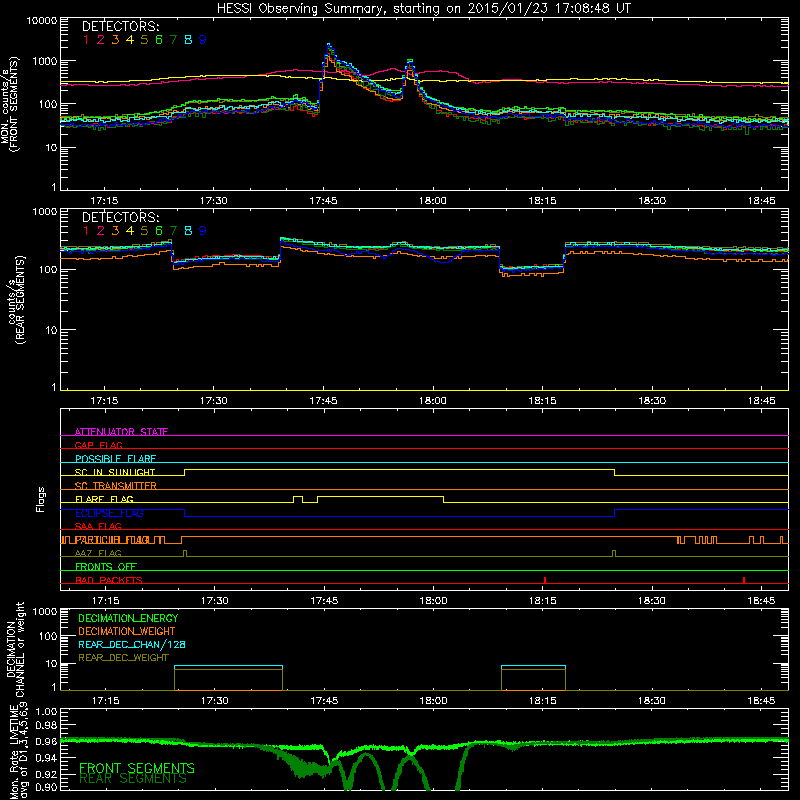Image resolution: width=800 pixels, height=800 pixels.
Task: Click the 0.96 tick label on the livetime axis
Action: pyautogui.click(x=46, y=741)
